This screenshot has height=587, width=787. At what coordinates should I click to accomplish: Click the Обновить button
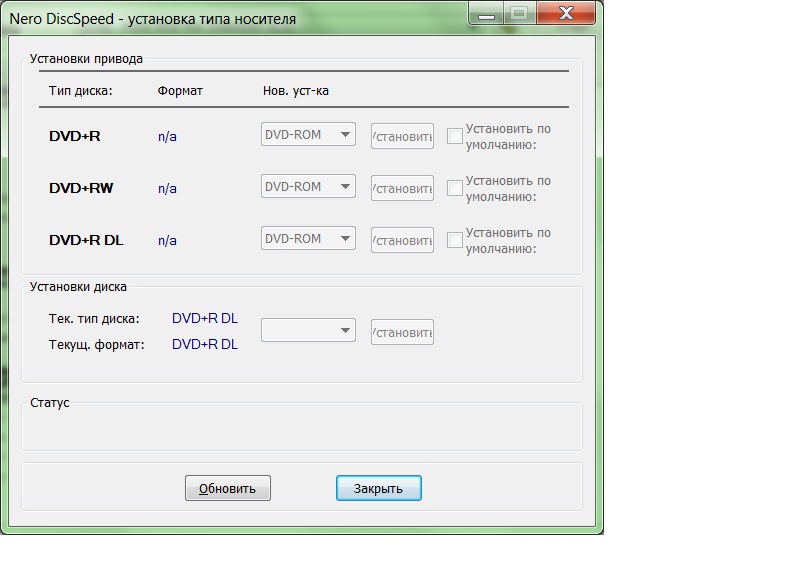(x=228, y=489)
